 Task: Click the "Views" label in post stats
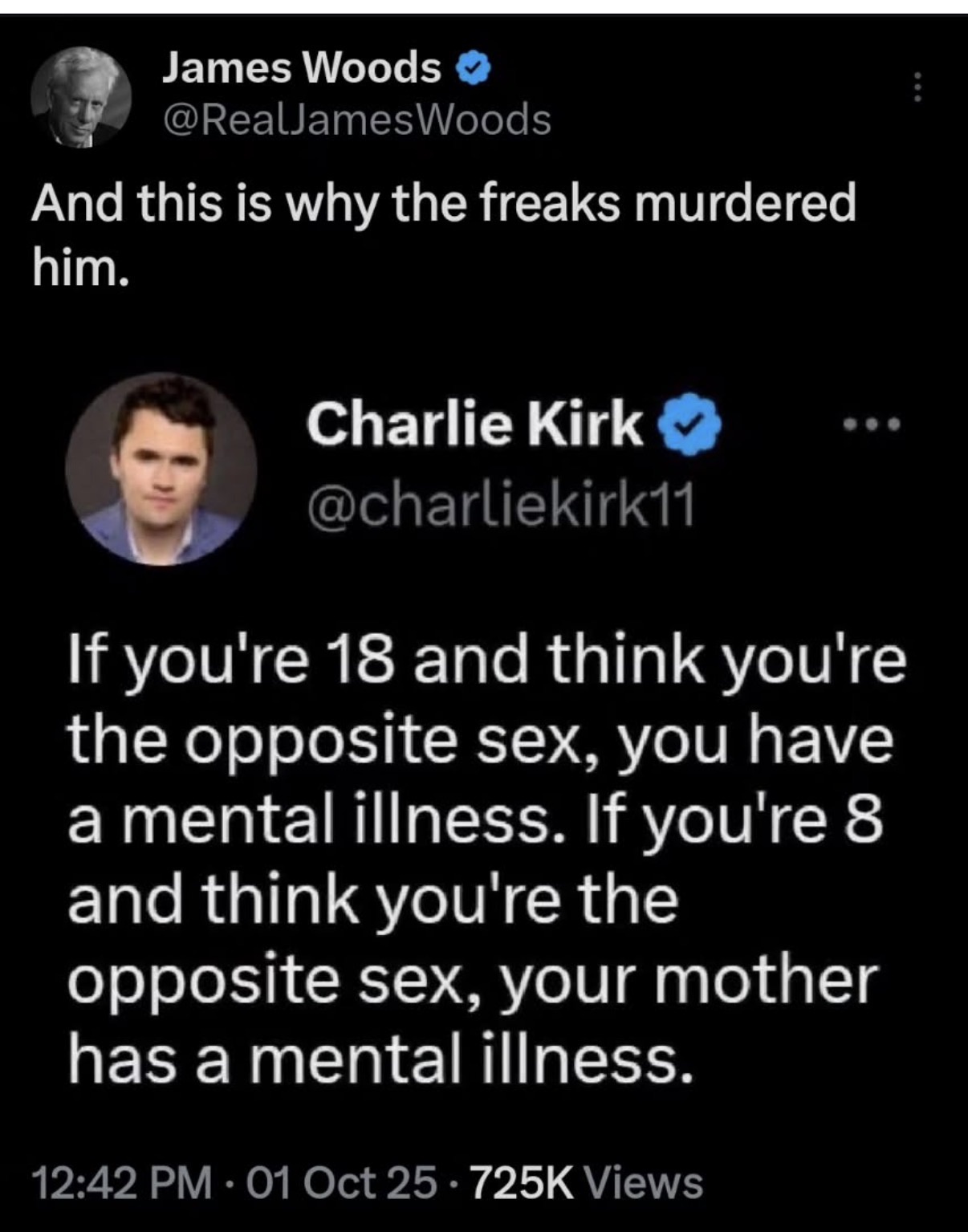coord(644,1183)
